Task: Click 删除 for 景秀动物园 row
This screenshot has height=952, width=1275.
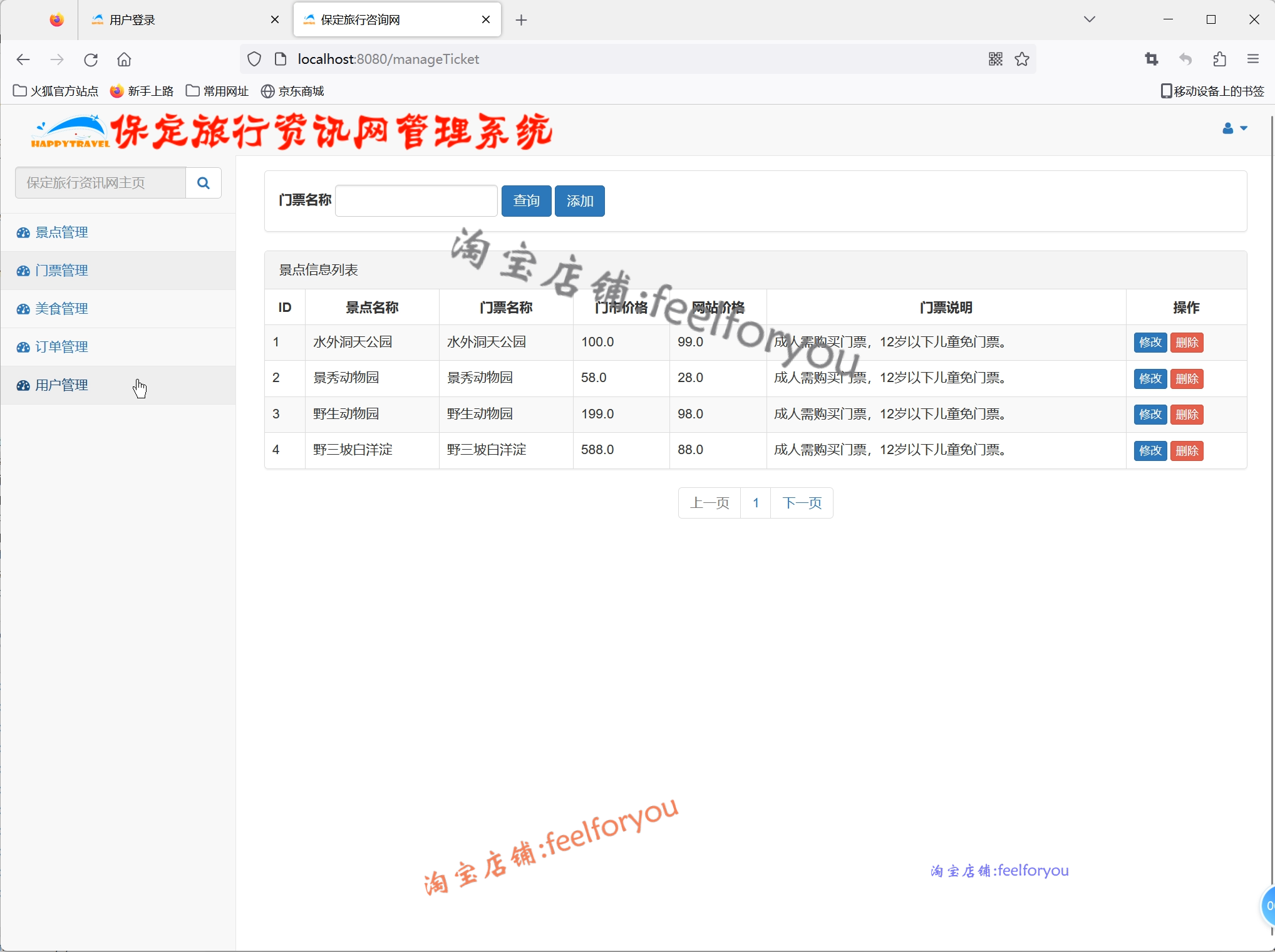Action: pyautogui.click(x=1187, y=378)
